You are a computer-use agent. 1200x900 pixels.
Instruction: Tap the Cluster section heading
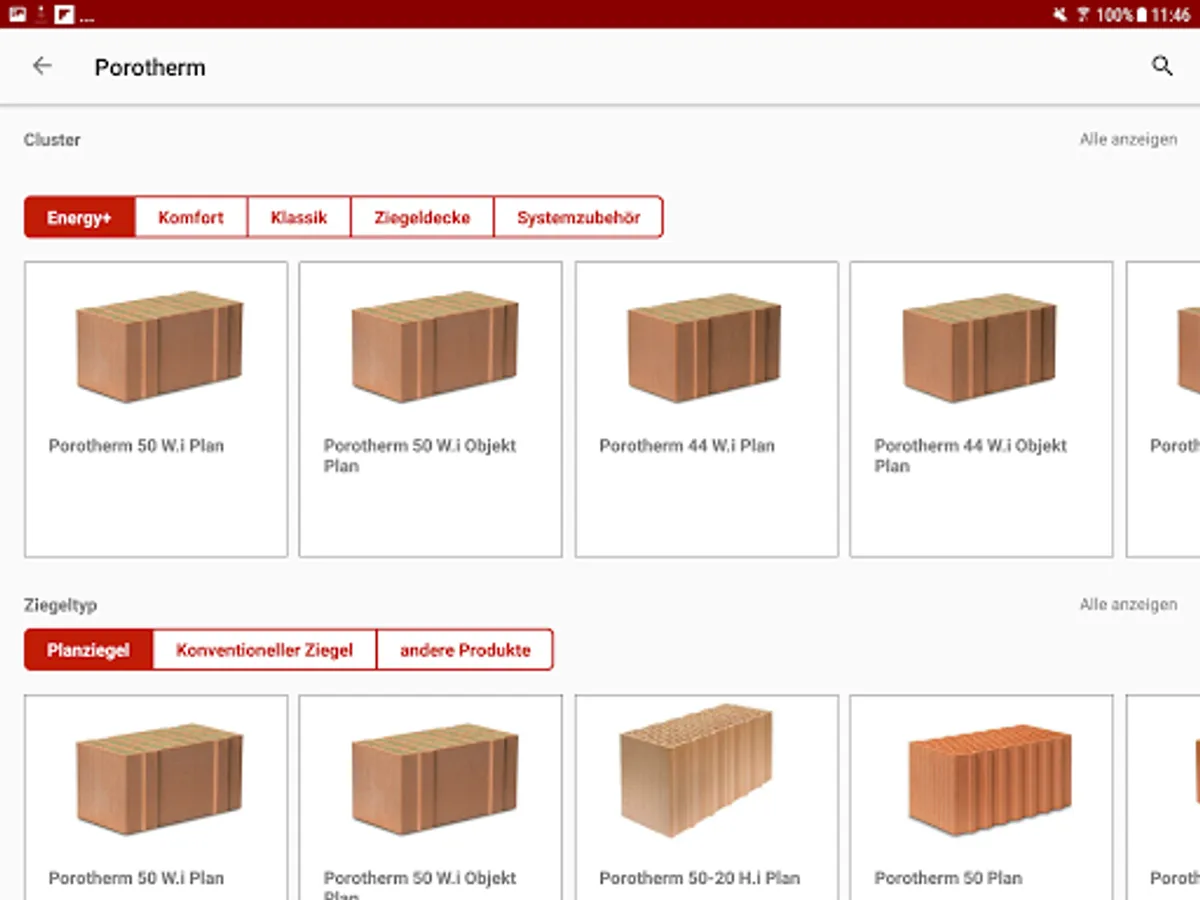pyautogui.click(x=52, y=140)
